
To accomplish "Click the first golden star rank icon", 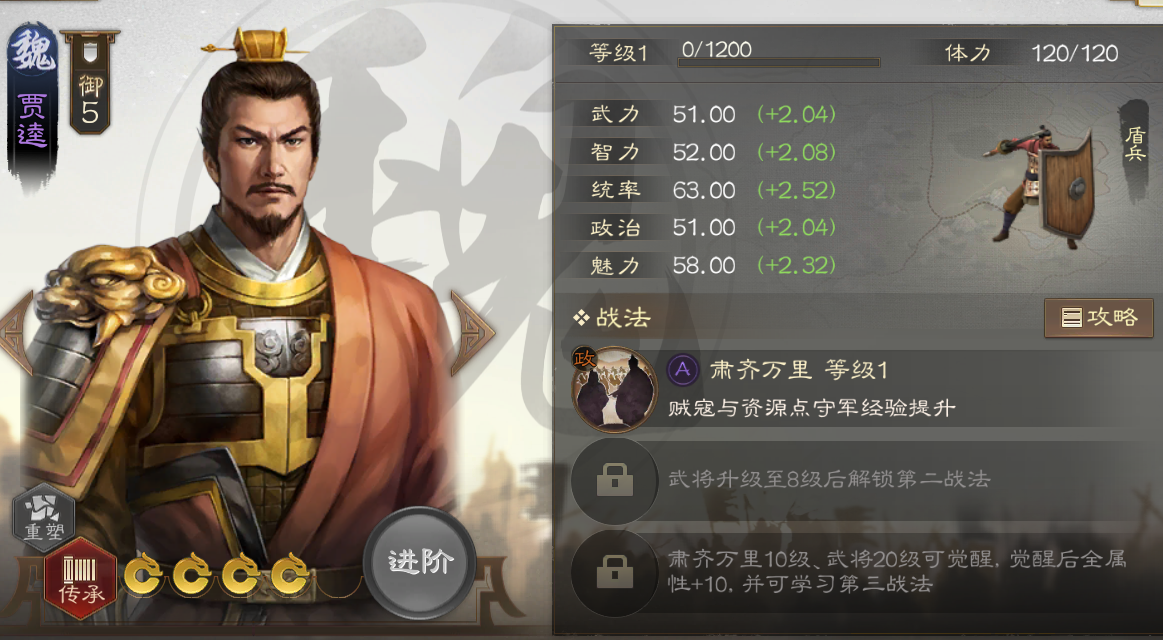I will click(142, 575).
